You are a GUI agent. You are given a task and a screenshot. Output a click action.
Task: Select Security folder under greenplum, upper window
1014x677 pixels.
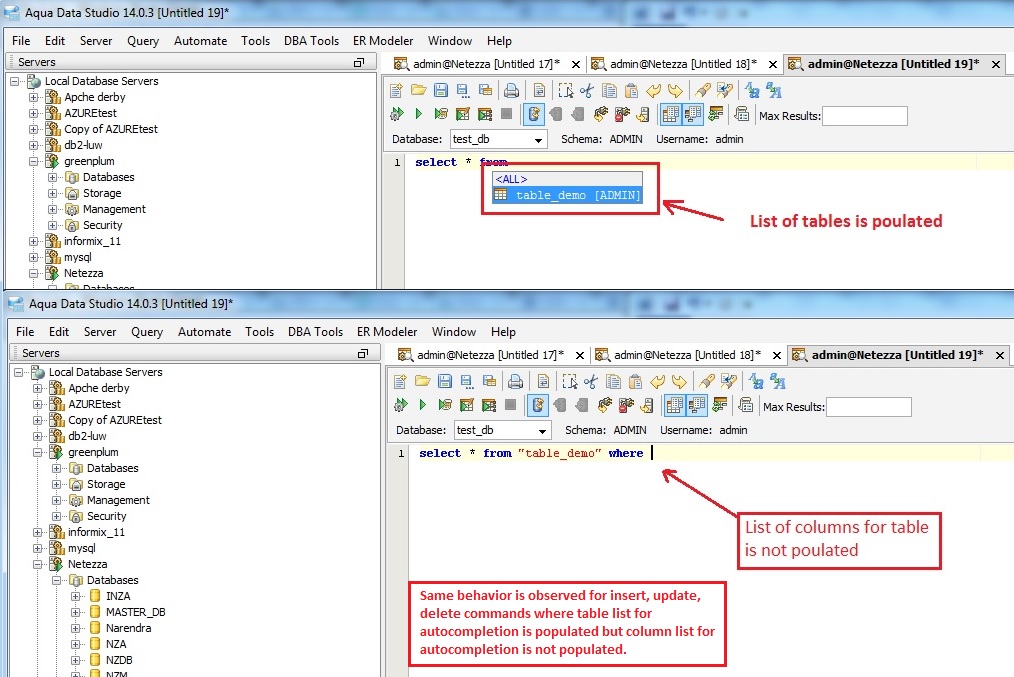click(x=102, y=225)
